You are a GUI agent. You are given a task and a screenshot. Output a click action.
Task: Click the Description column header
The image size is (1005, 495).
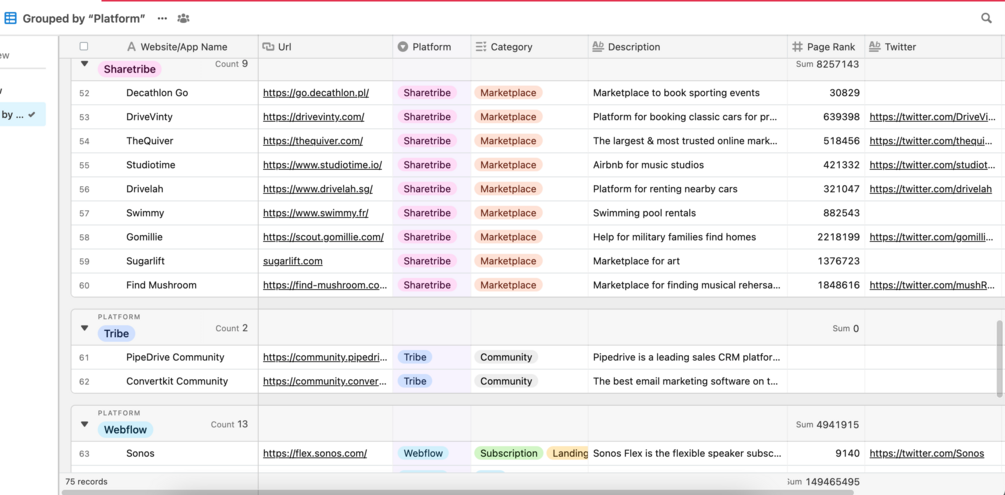(634, 47)
